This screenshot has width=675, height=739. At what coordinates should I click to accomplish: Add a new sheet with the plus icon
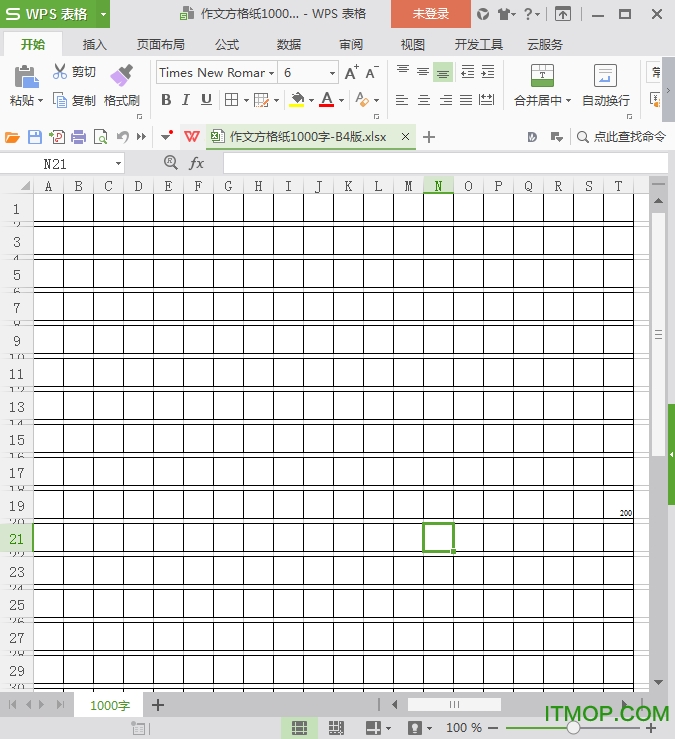pos(157,705)
